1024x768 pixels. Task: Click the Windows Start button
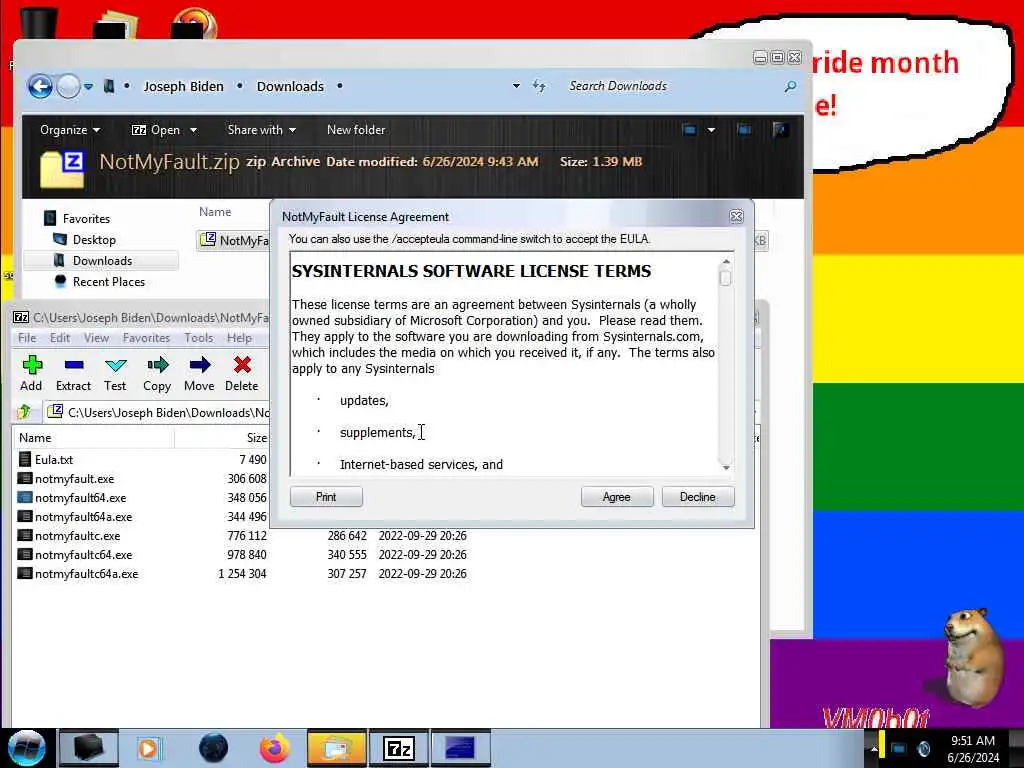[27, 748]
